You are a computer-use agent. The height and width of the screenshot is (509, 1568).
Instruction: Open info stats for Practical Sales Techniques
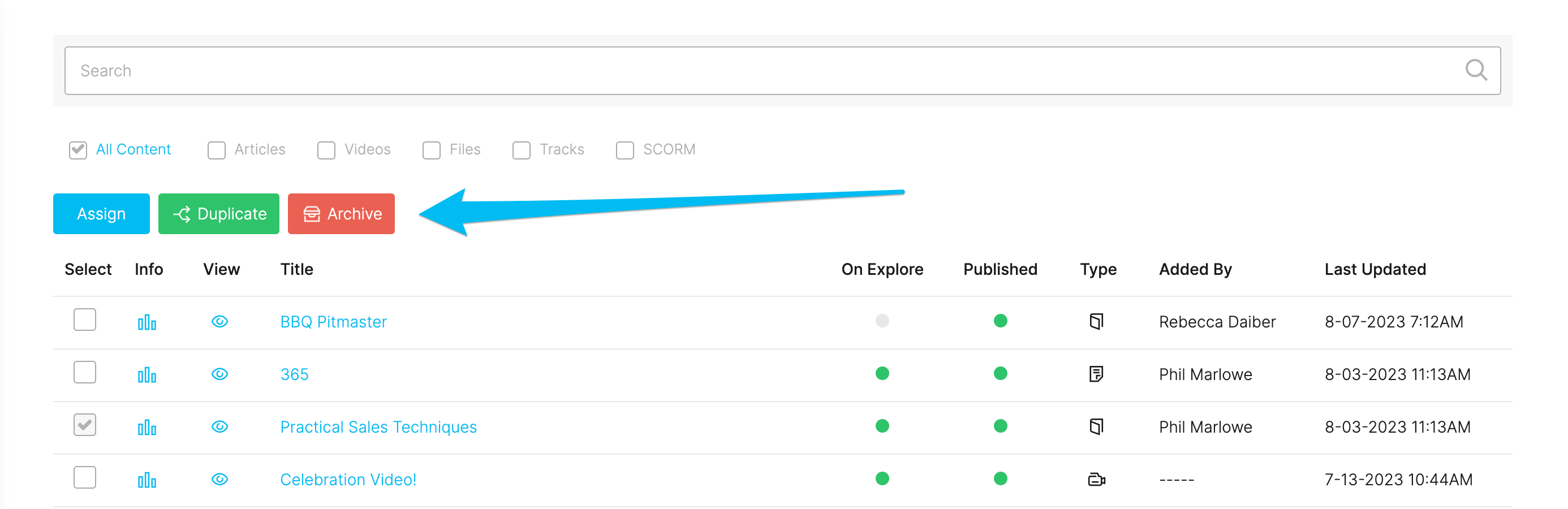147,428
